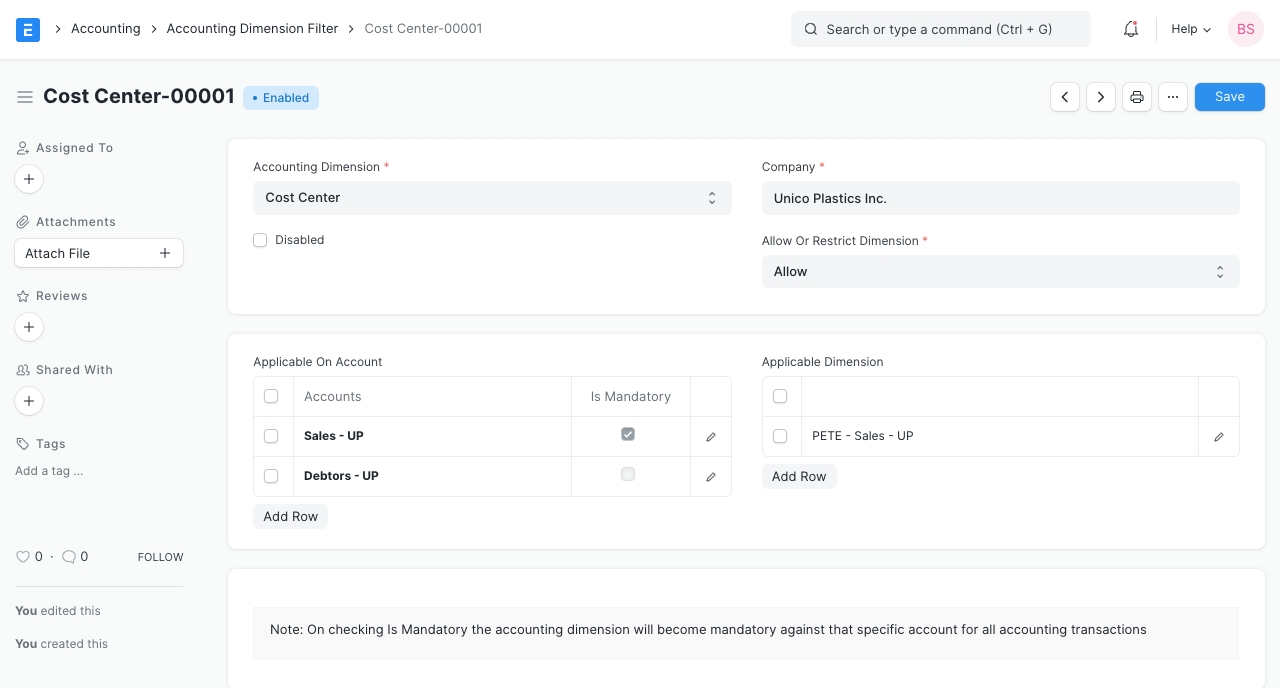The height and width of the screenshot is (688, 1280).
Task: Toggle the sidebar hamburger icon
Action: (x=25, y=97)
